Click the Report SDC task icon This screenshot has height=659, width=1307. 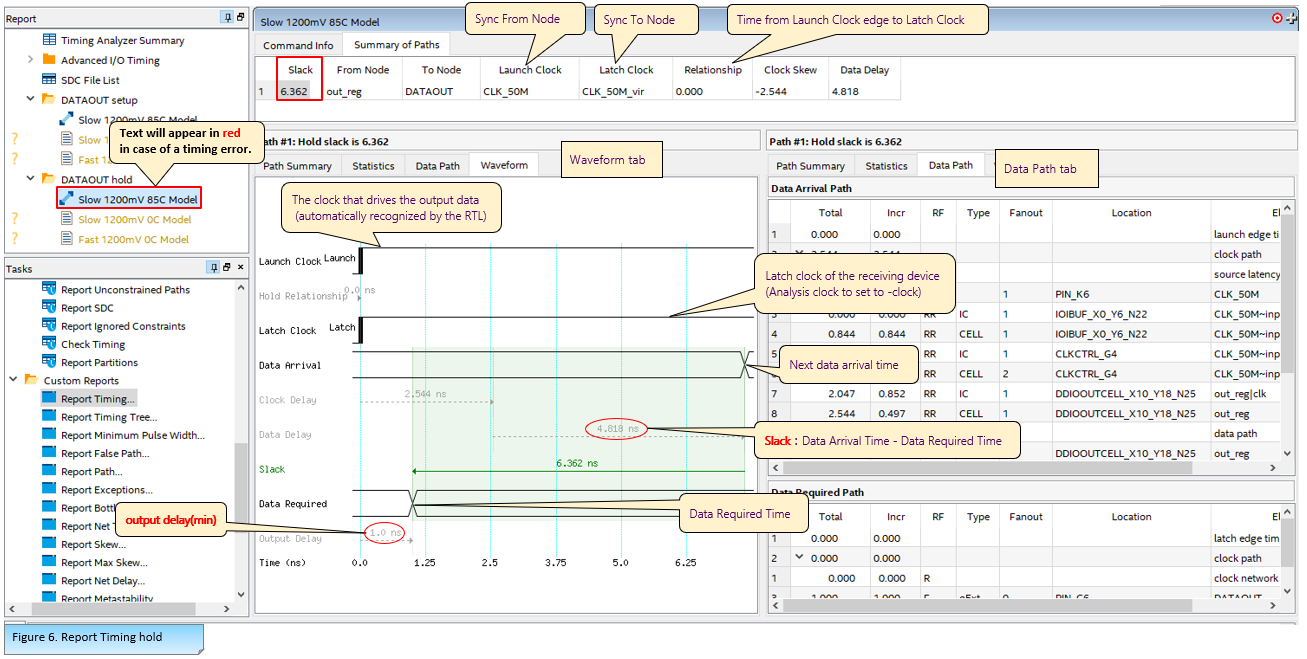pyautogui.click(x=50, y=308)
